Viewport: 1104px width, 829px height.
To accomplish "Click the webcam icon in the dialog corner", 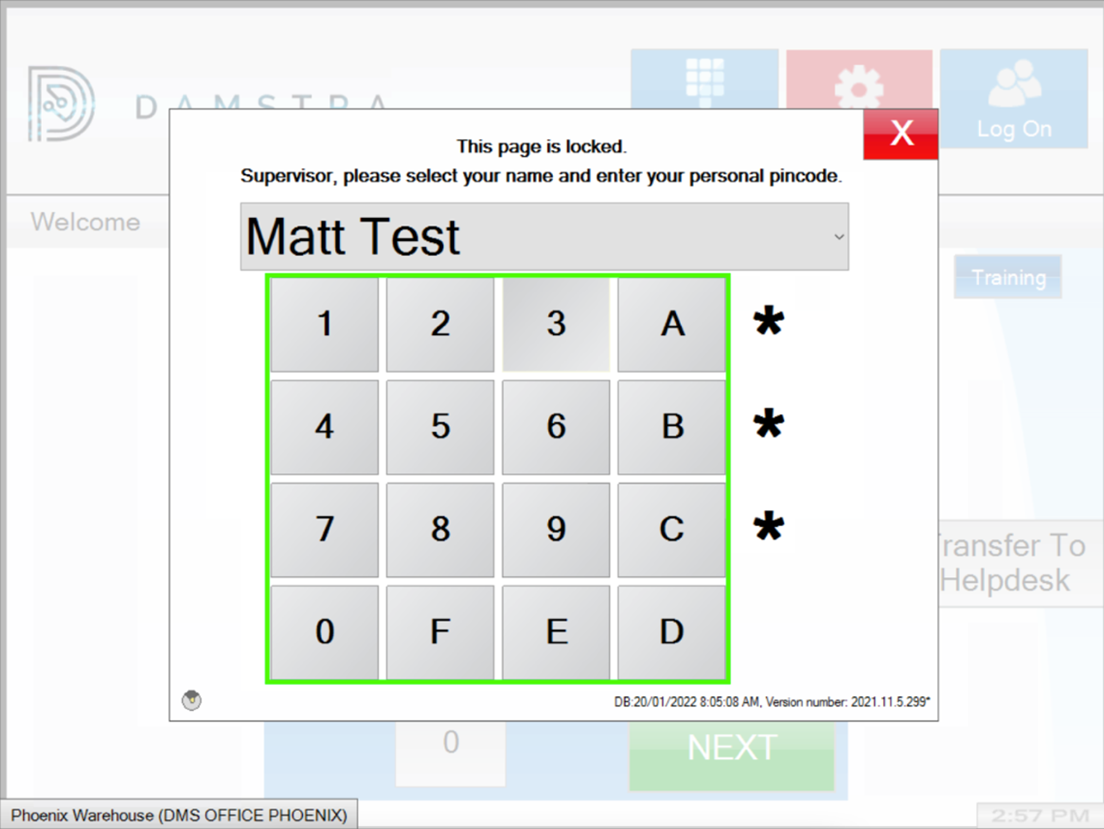I will pyautogui.click(x=190, y=700).
